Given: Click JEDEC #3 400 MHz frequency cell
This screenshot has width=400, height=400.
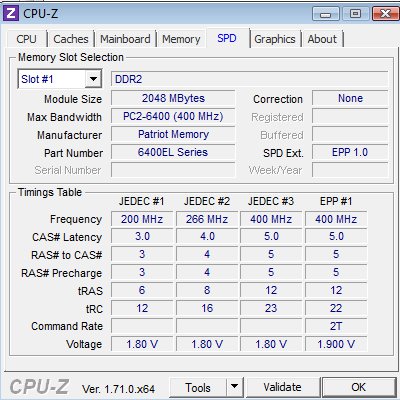Looking at the screenshot, I should pyautogui.click(x=271, y=219).
